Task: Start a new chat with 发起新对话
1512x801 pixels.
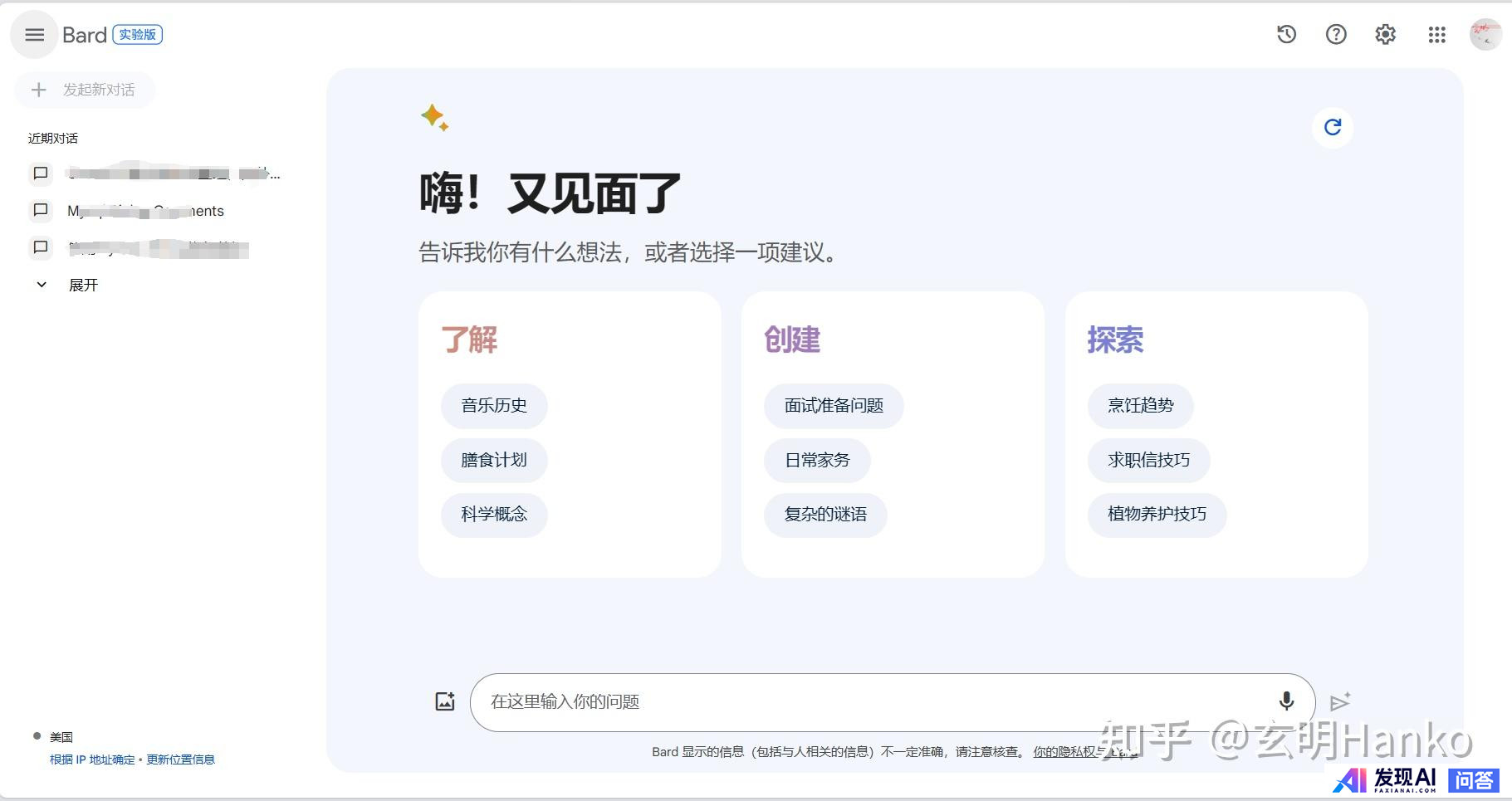Action: [85, 90]
